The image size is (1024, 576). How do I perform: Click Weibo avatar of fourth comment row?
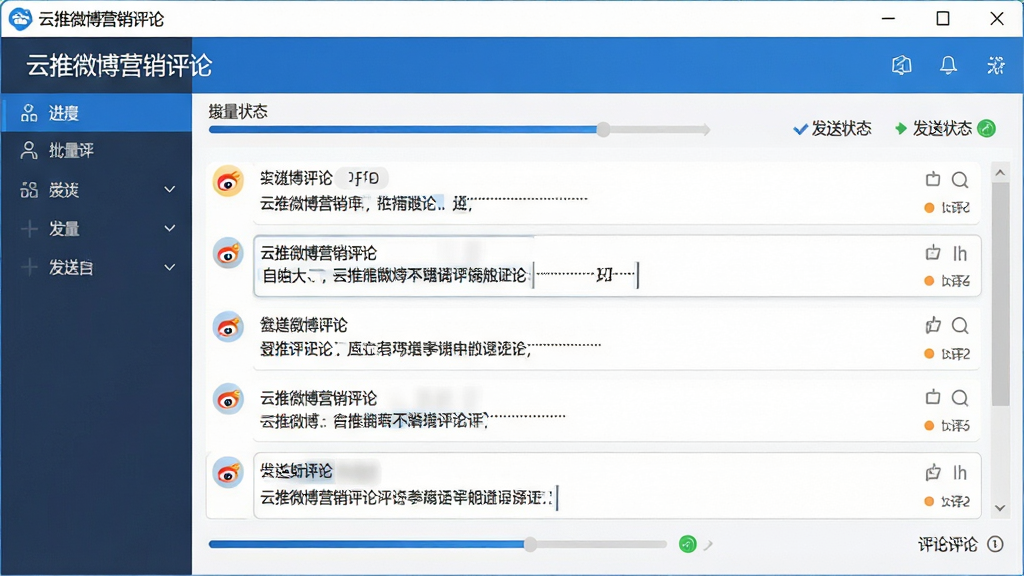pyautogui.click(x=228, y=399)
